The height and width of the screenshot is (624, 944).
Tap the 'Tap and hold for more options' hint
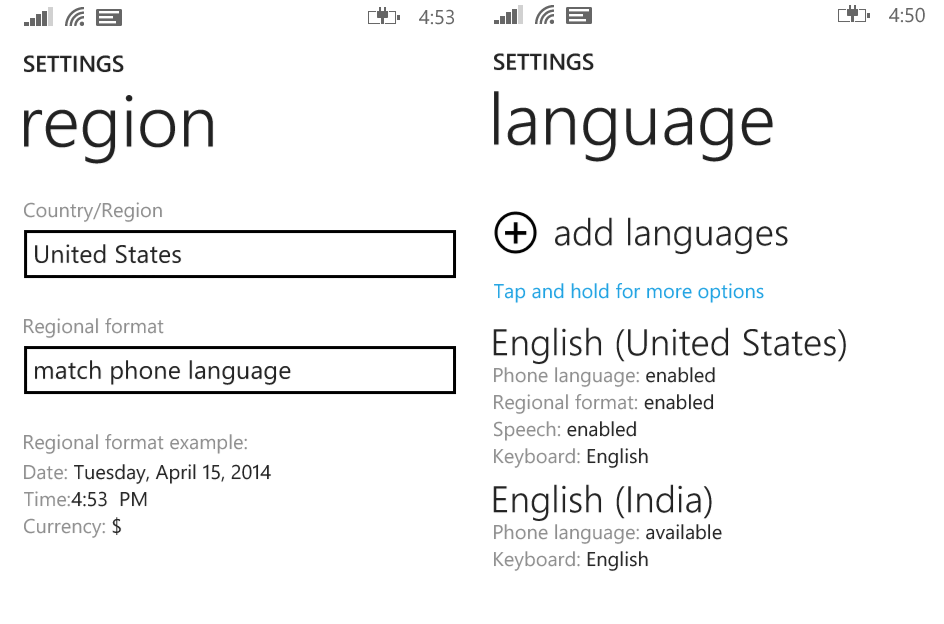[x=628, y=292]
